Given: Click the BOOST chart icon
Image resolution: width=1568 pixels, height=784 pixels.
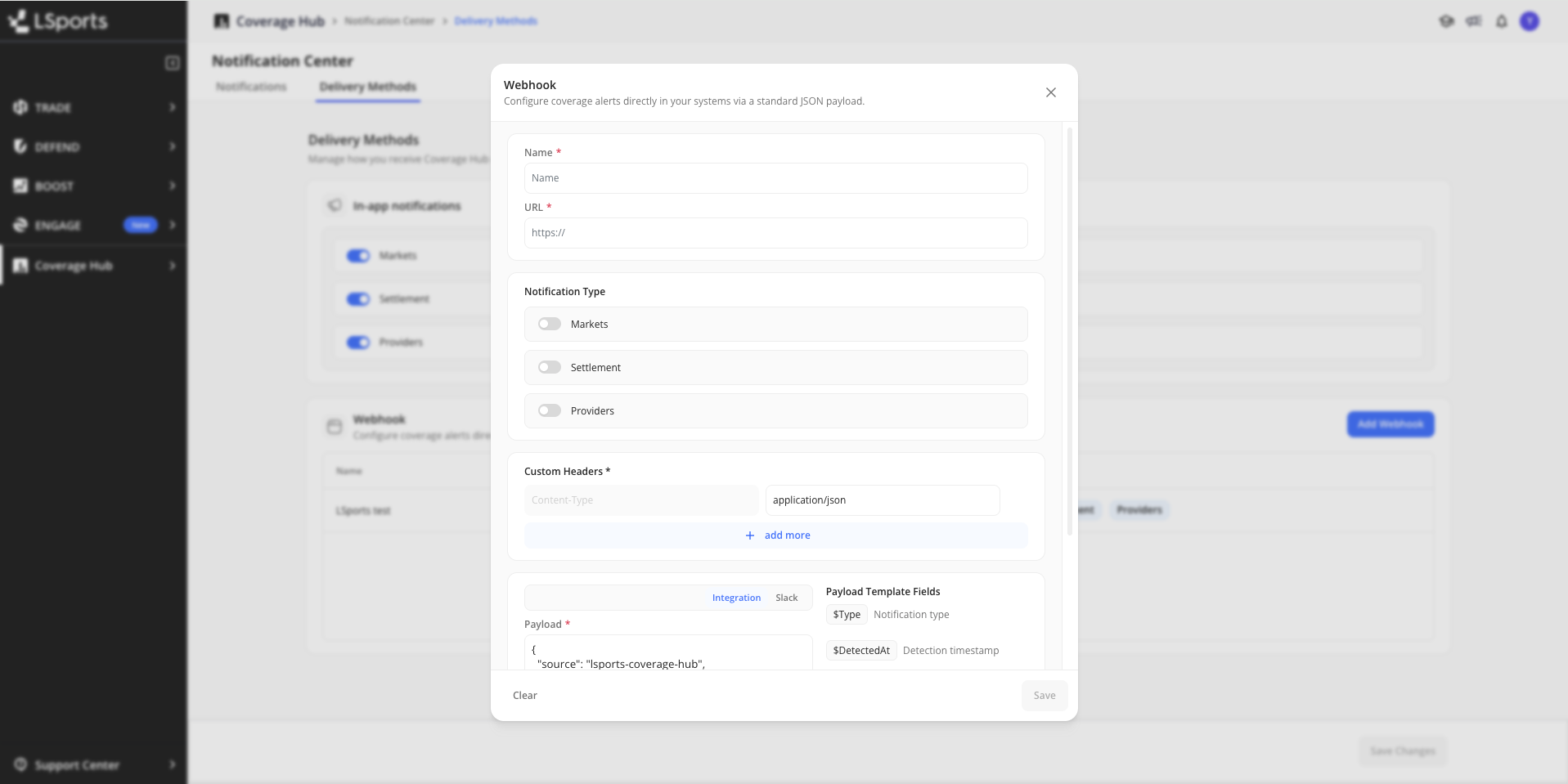Looking at the screenshot, I should (20, 186).
